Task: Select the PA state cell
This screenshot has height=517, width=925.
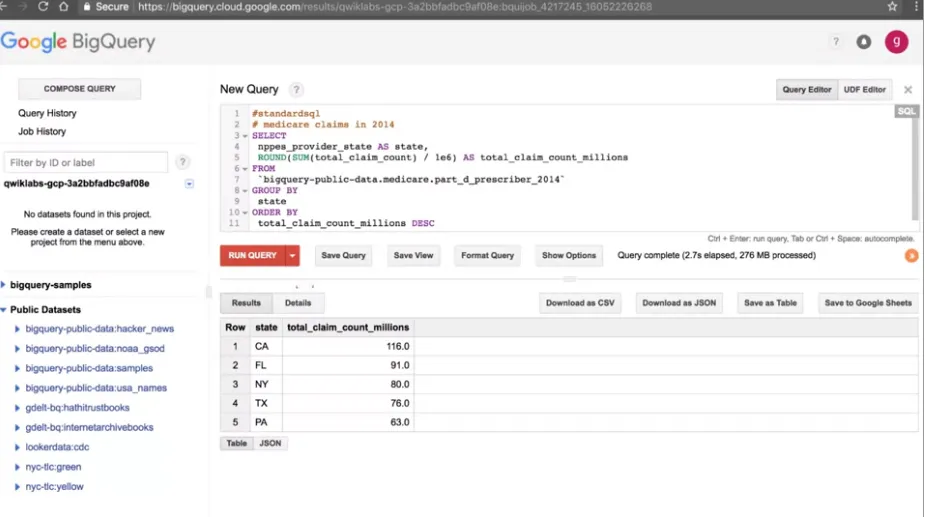Action: pyautogui.click(x=267, y=423)
